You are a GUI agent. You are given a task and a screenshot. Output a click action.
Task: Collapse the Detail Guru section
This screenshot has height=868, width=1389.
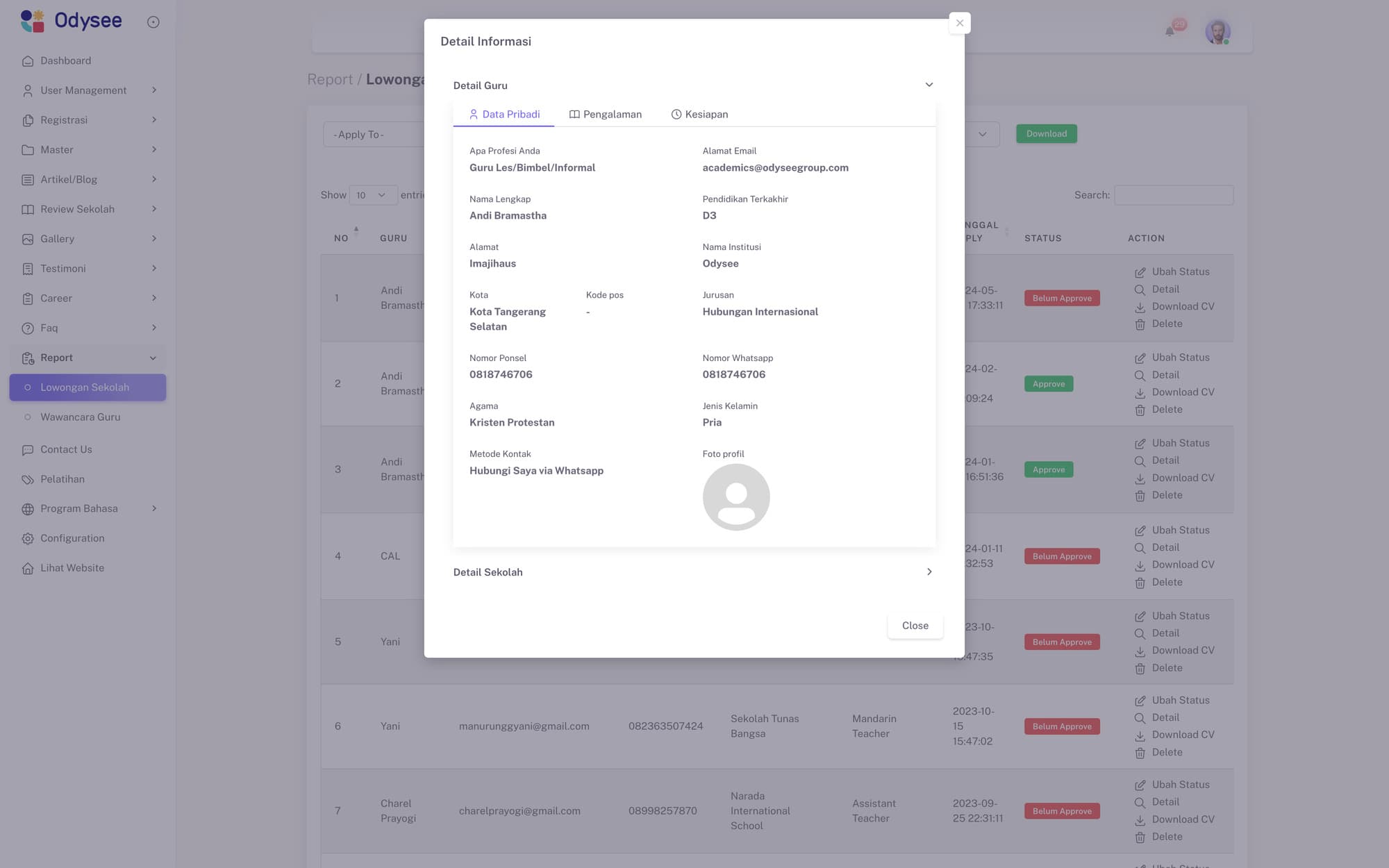click(929, 85)
